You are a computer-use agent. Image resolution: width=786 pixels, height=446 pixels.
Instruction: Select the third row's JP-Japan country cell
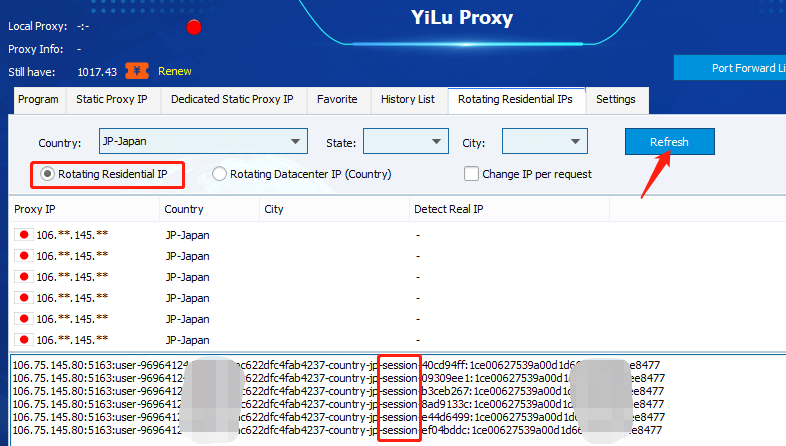click(187, 277)
